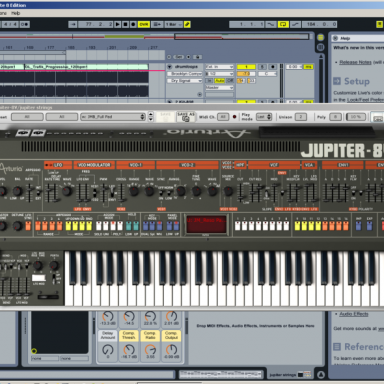The image size is (384, 384).
Task: Arm the drumloops track for recording
Action: 273,67
